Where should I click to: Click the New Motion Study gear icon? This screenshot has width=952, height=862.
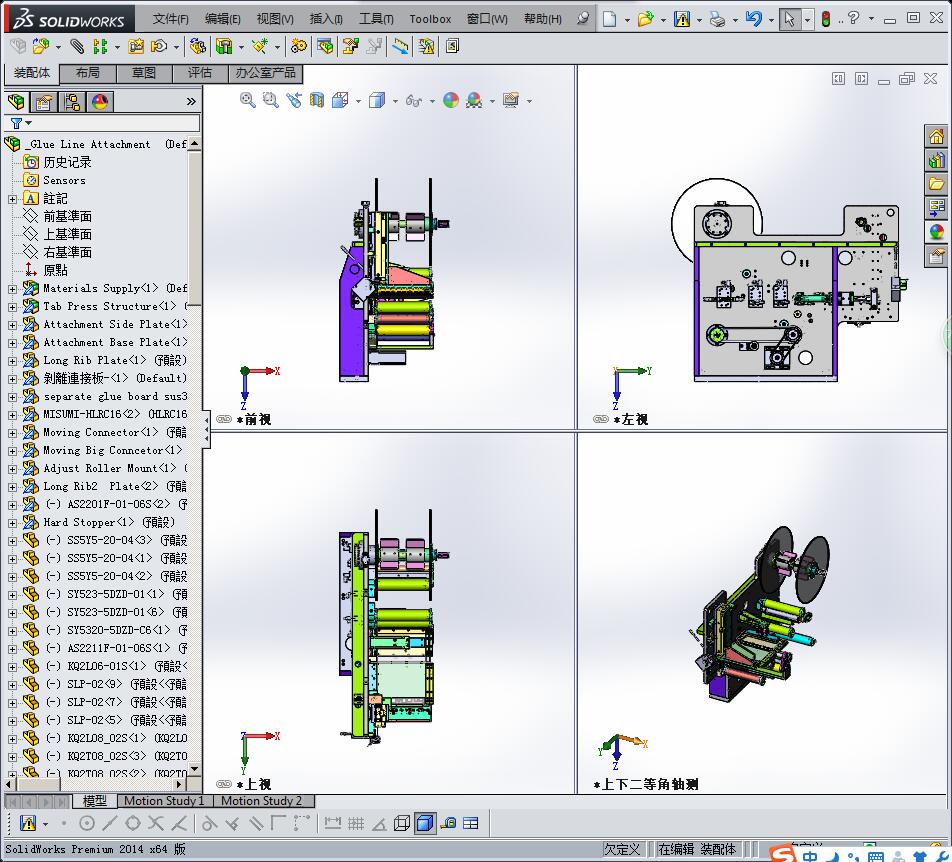[298, 46]
